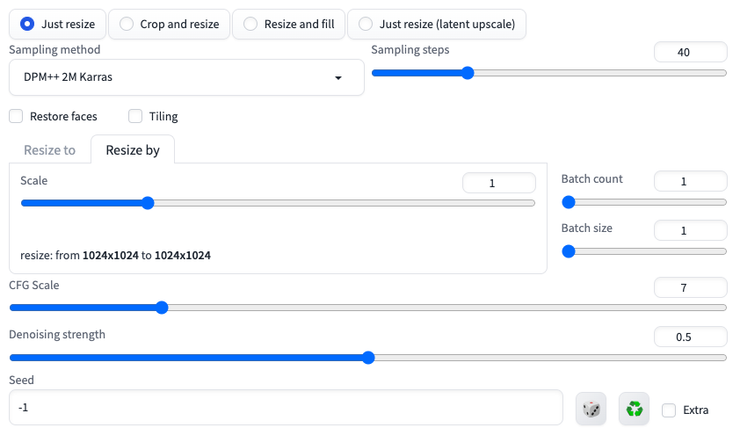This screenshot has width=740, height=435.
Task: Open the Sampling method dropdown
Action: (186, 77)
